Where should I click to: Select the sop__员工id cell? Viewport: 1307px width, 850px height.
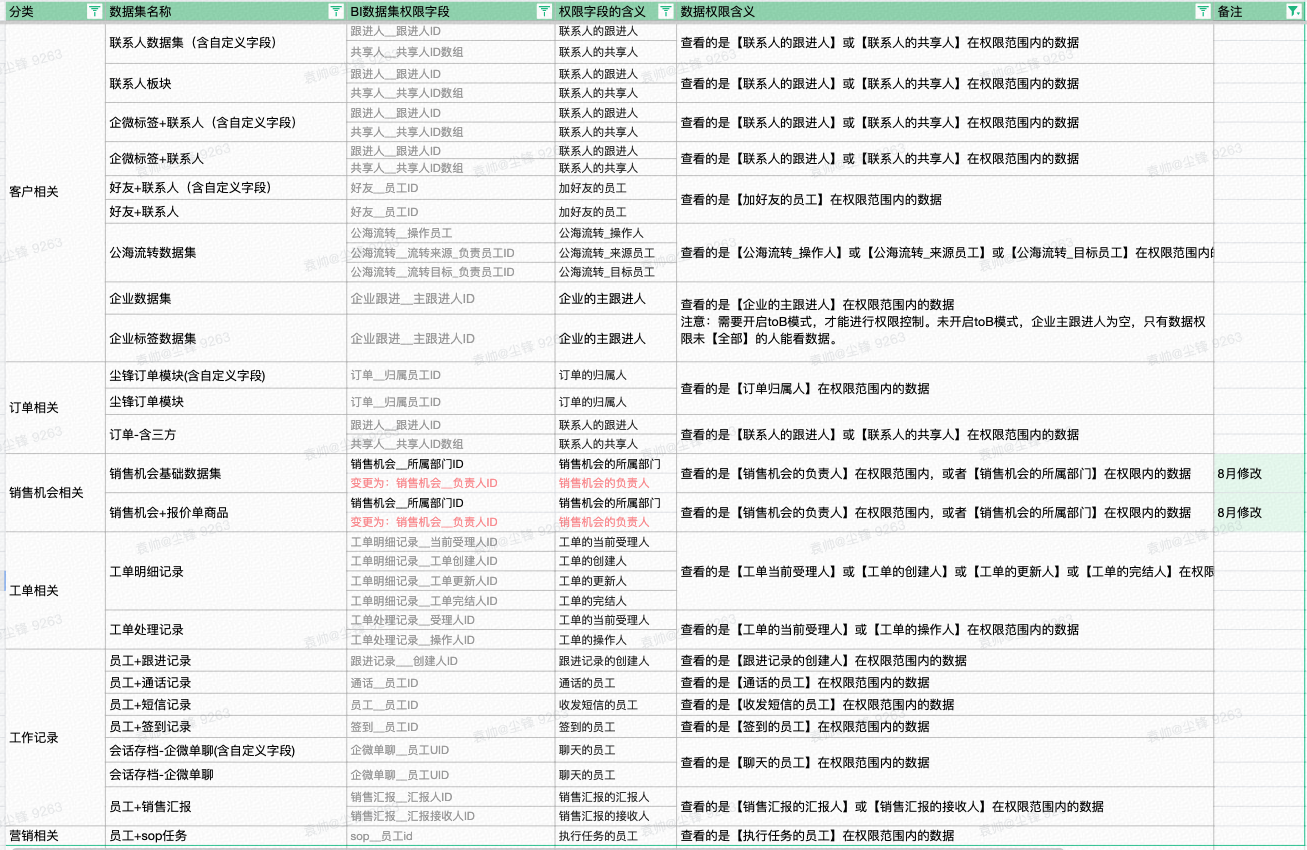click(451, 836)
